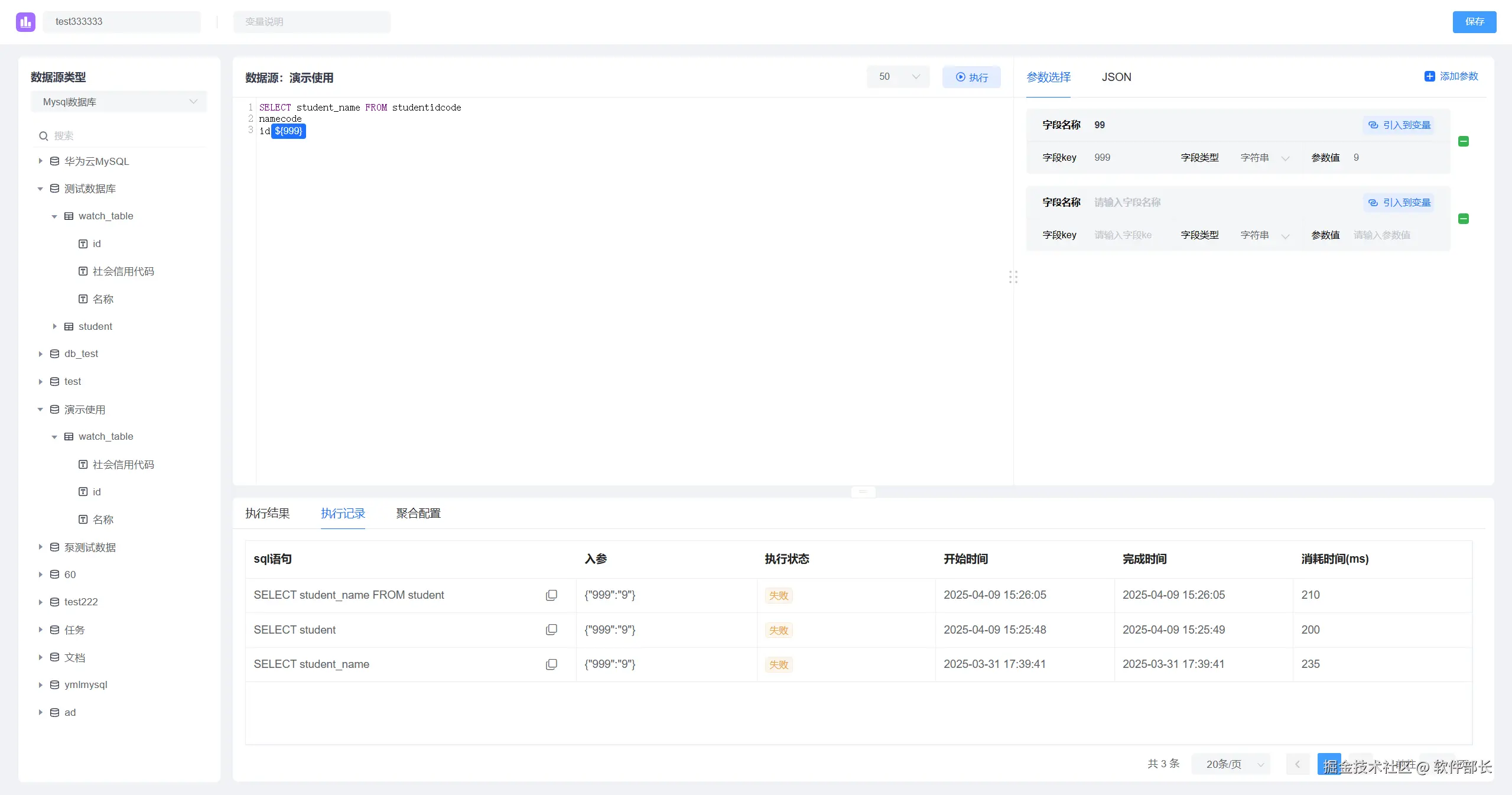The image size is (1512, 795).
Task: Click the search magnifier icon in sidebar
Action: [x=44, y=136]
